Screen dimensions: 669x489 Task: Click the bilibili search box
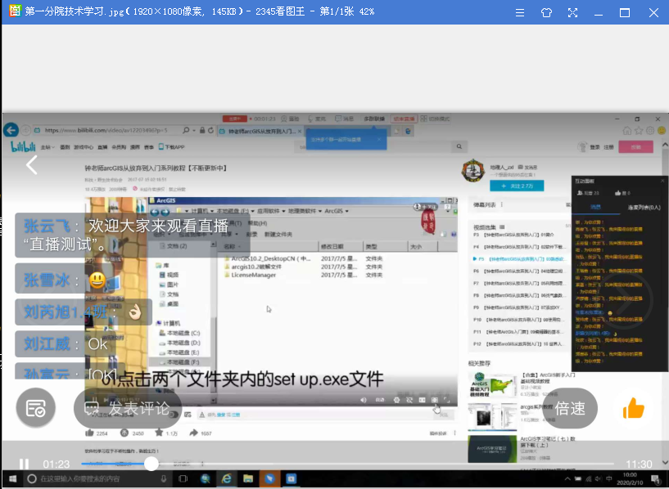pos(373,147)
